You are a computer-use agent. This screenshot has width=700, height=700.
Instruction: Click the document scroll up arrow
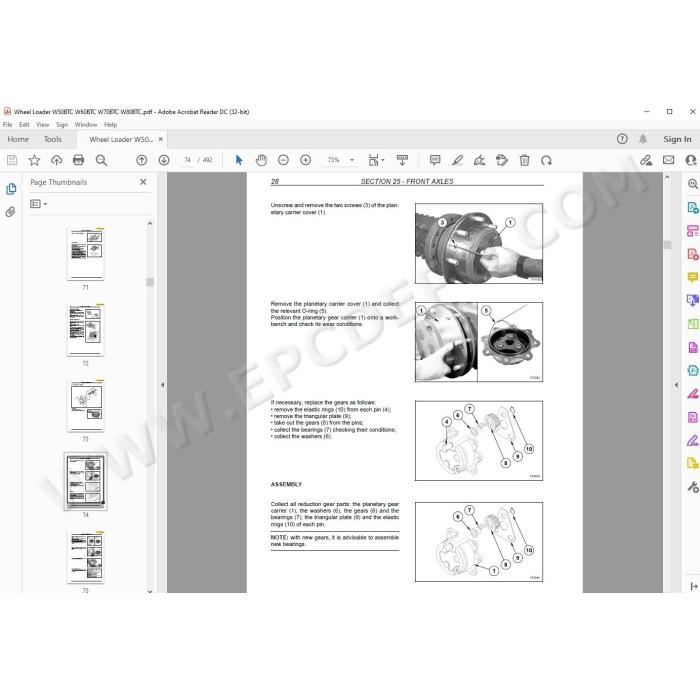pos(667,177)
